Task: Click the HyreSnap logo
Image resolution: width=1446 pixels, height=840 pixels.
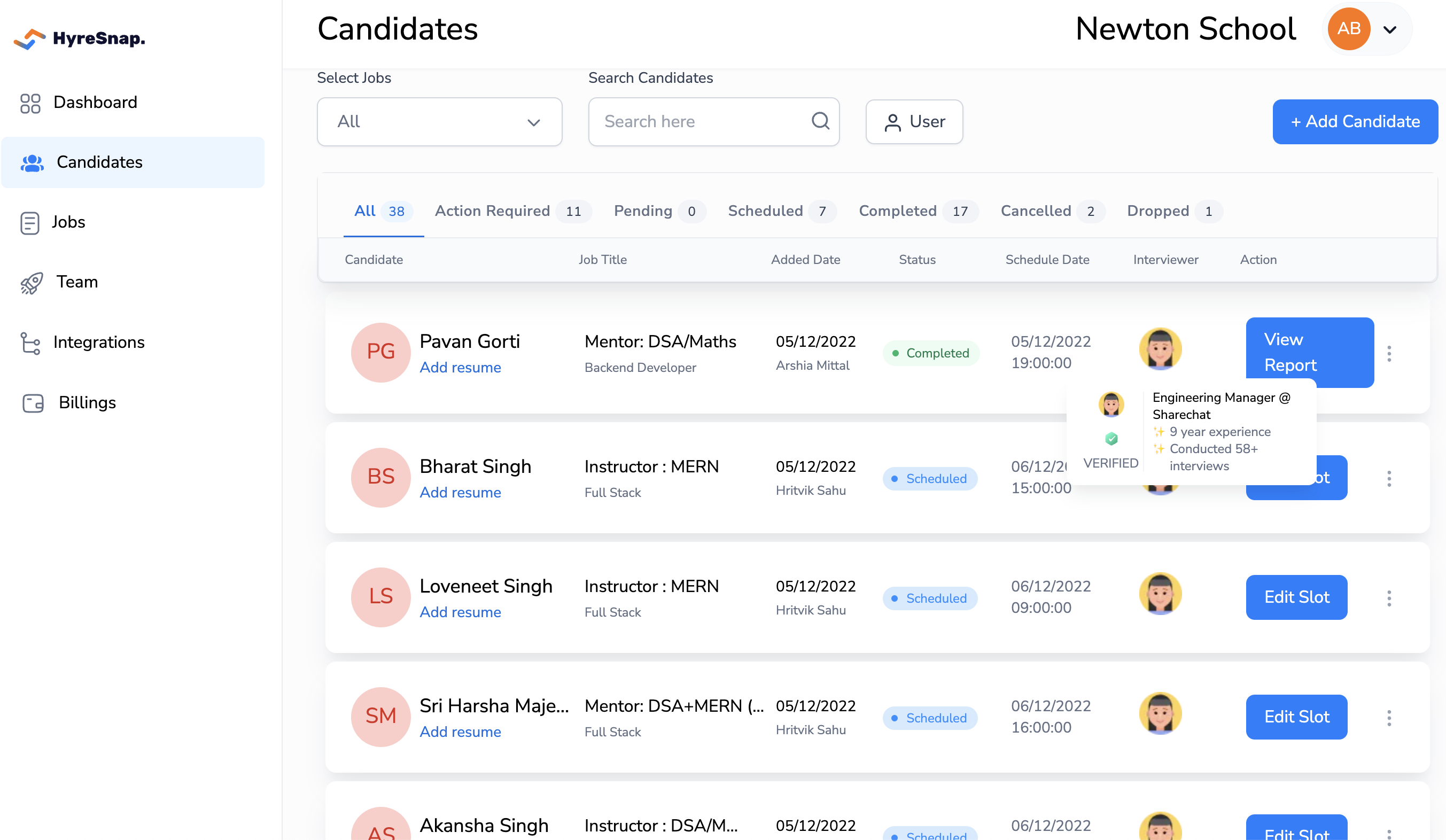Action: tap(78, 38)
